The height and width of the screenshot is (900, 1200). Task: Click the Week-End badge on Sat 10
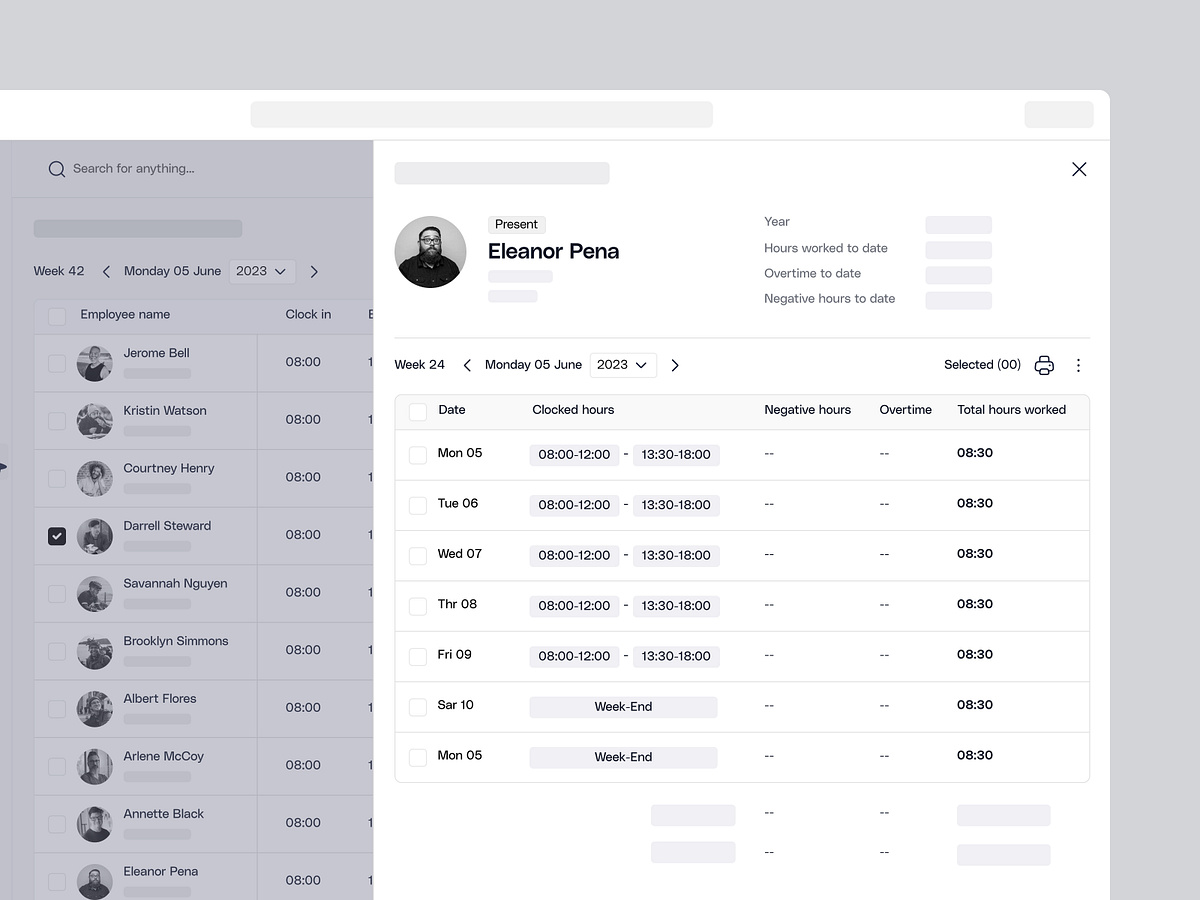pyautogui.click(x=623, y=706)
